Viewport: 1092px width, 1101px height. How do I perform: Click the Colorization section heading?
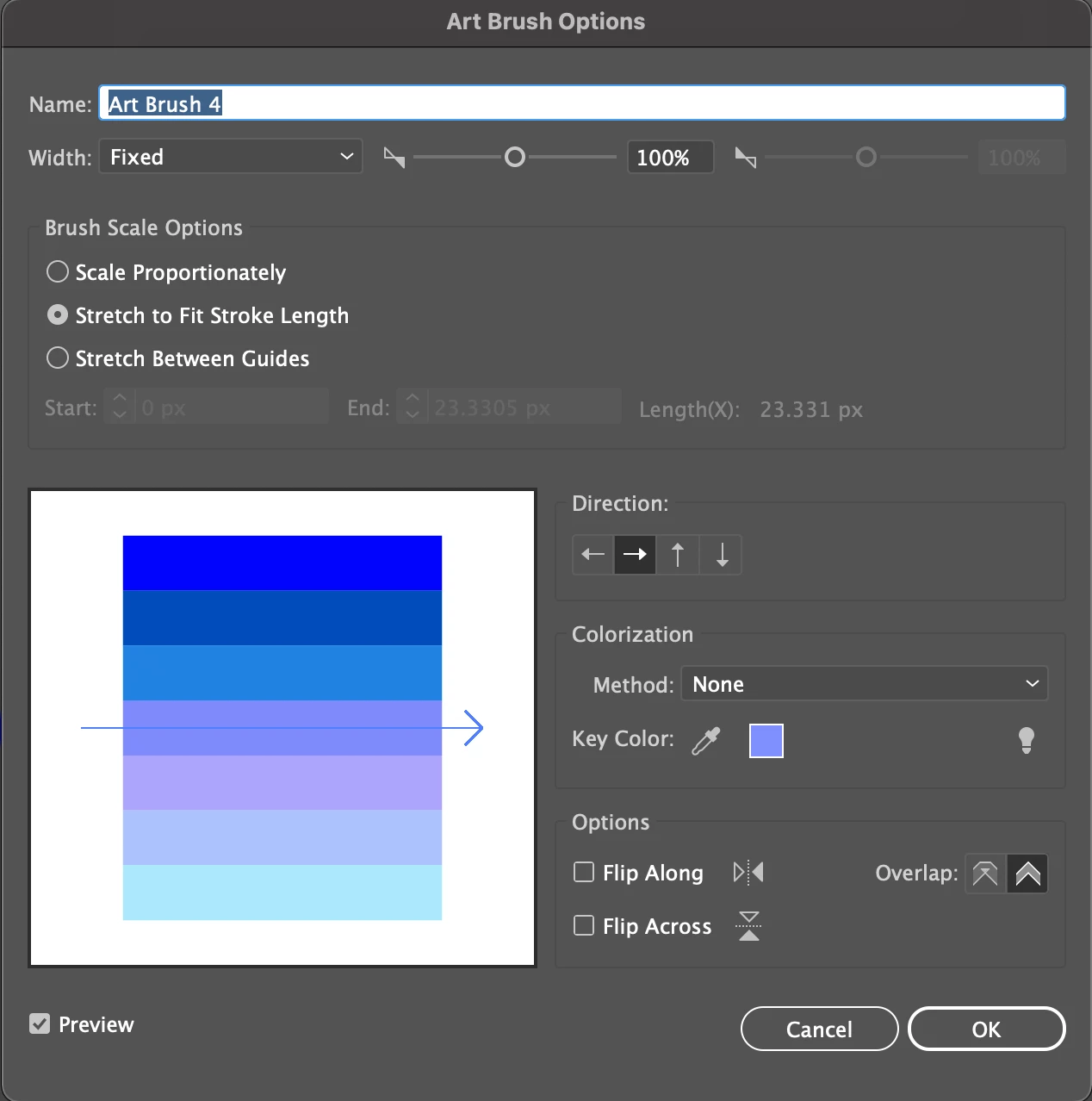tap(632, 634)
